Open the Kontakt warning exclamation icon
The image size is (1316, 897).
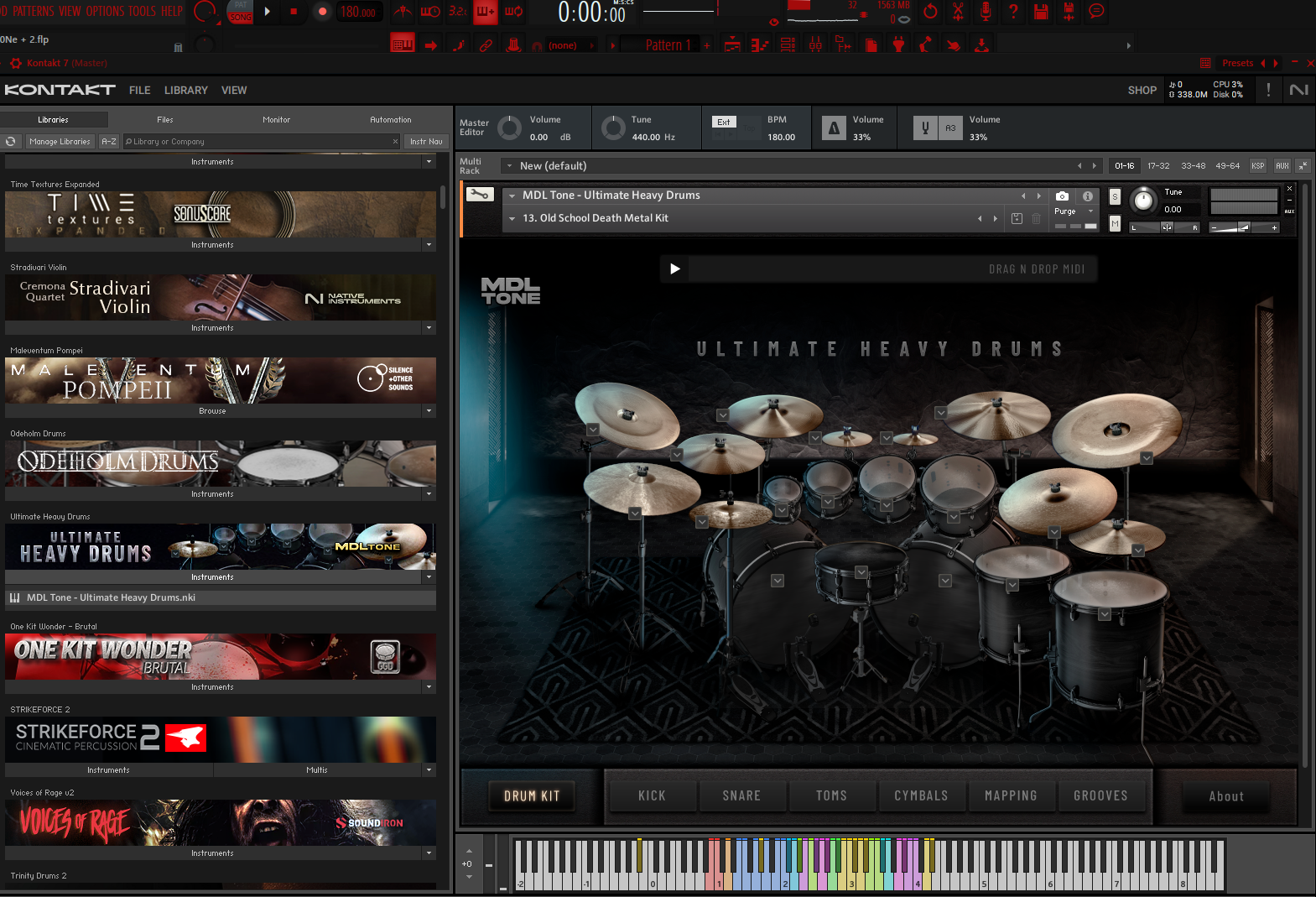click(1268, 90)
